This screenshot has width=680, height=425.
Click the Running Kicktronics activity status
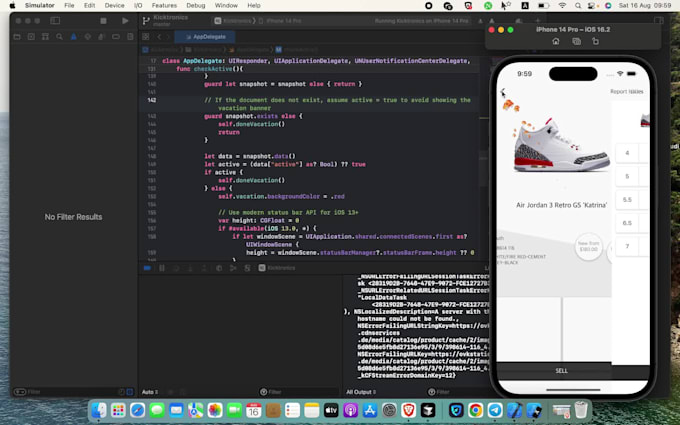coord(421,21)
